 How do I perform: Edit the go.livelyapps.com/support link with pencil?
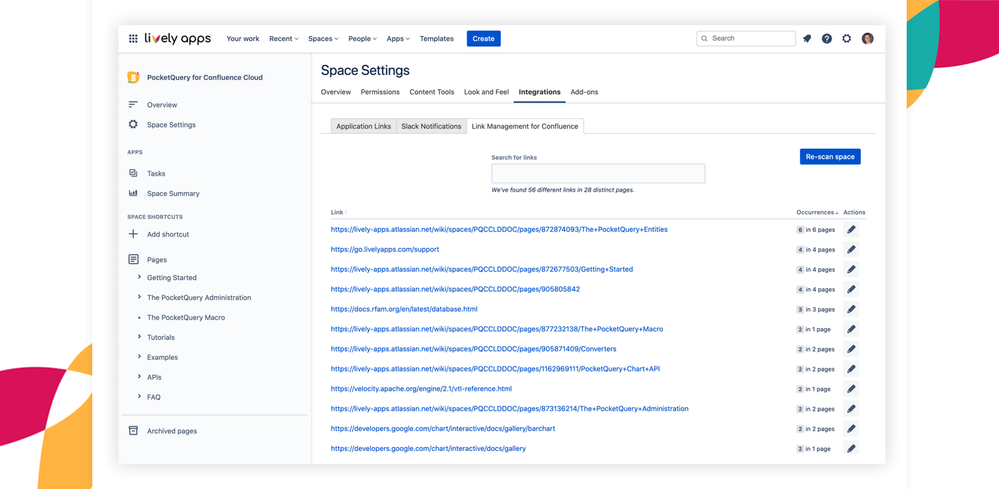click(x=851, y=250)
